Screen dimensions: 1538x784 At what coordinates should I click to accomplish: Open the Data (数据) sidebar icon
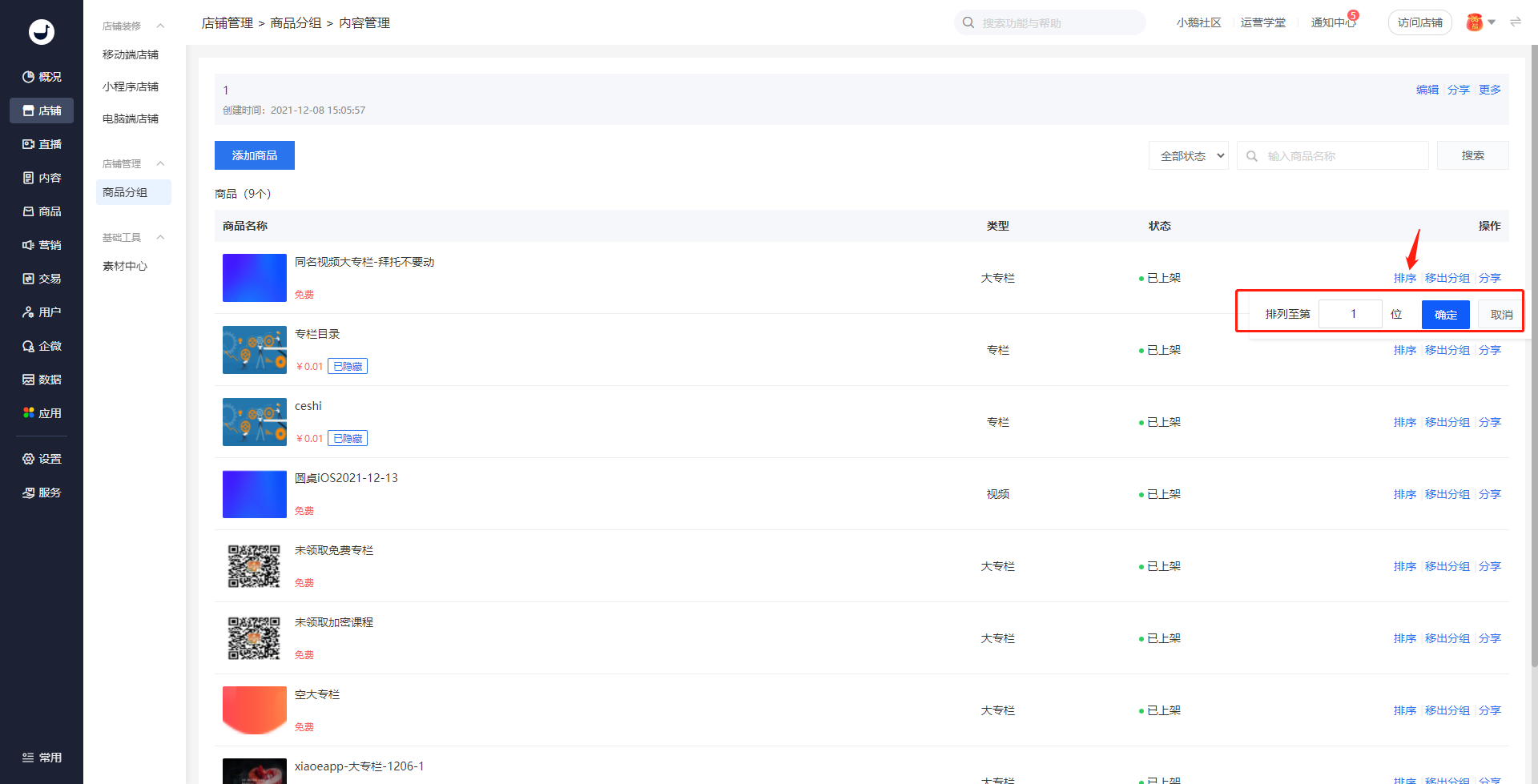point(29,380)
